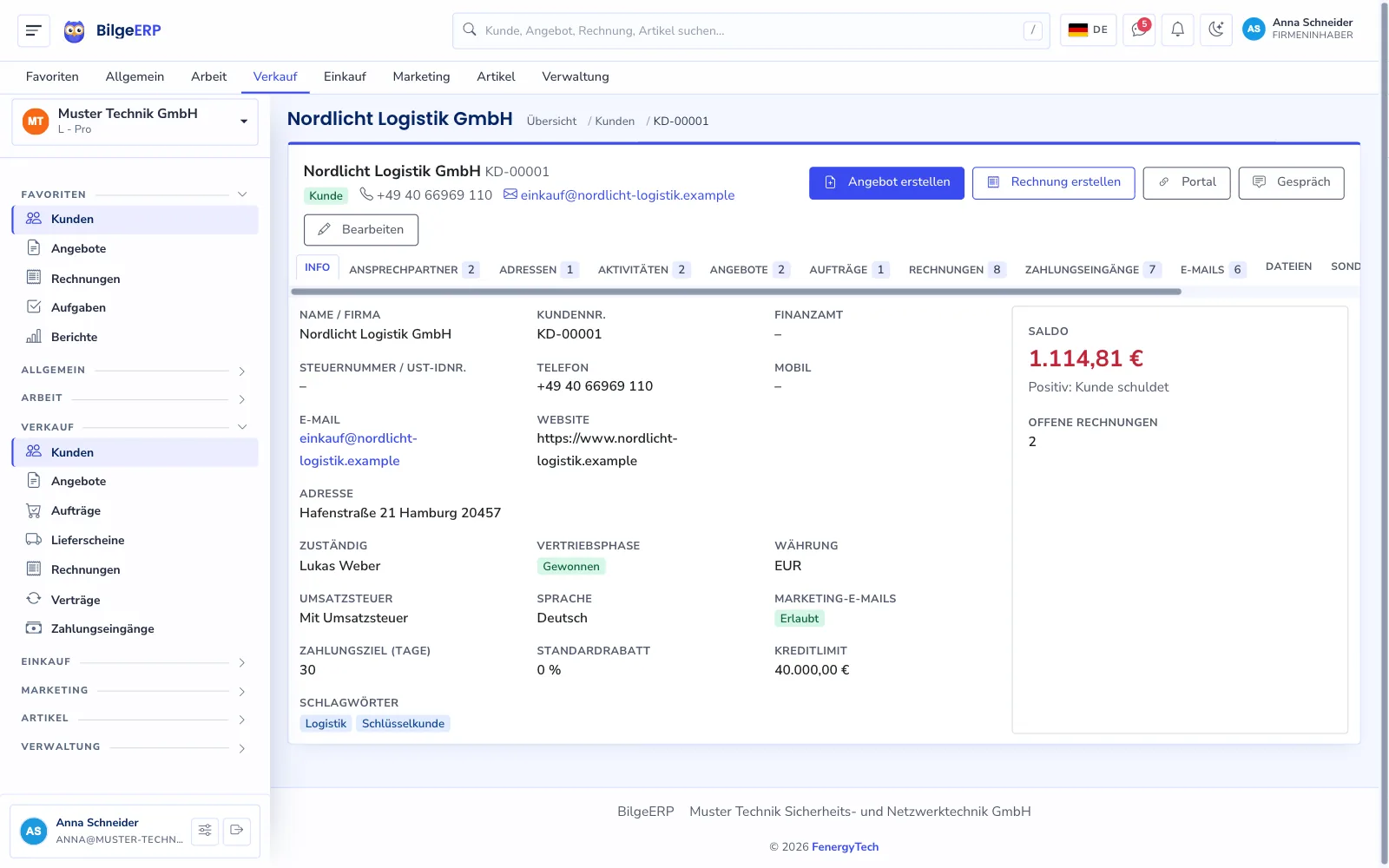Screen dimensions: 1389x868
Task: Toggle dark mode with moon icon
Action: (1216, 30)
